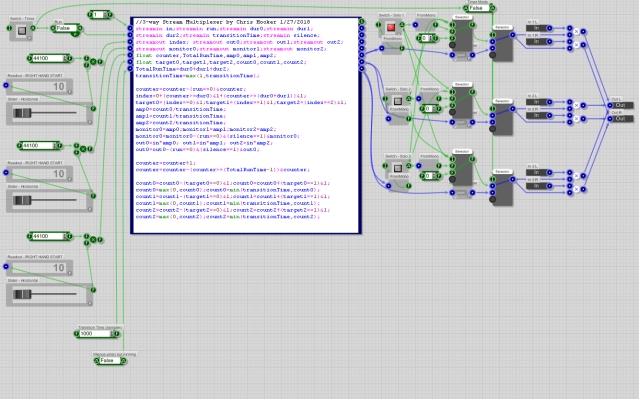The height and width of the screenshot is (399, 639).
Task: Click the Out L output module
Action: point(620,105)
